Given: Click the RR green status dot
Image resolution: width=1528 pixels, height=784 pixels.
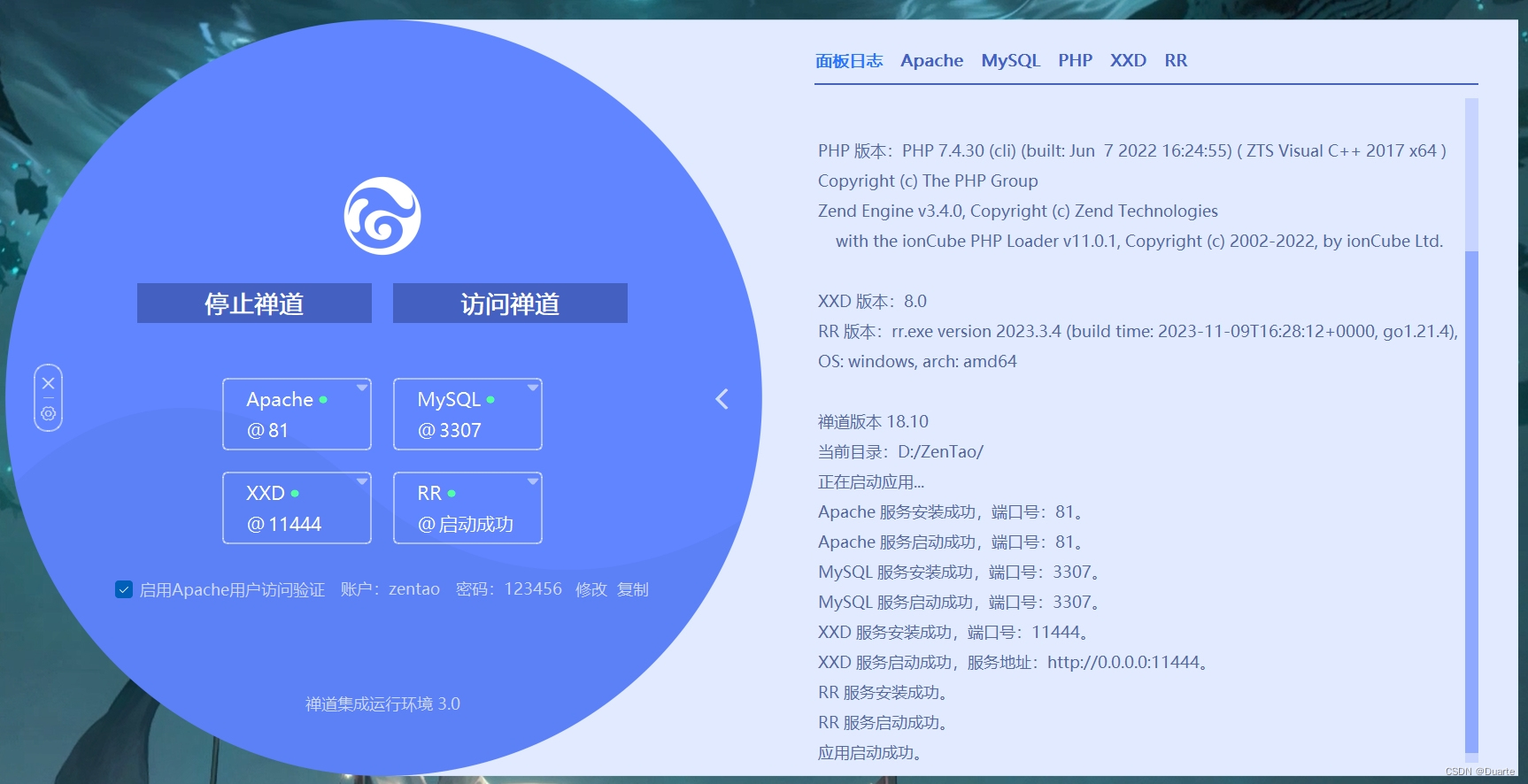Looking at the screenshot, I should 451,494.
